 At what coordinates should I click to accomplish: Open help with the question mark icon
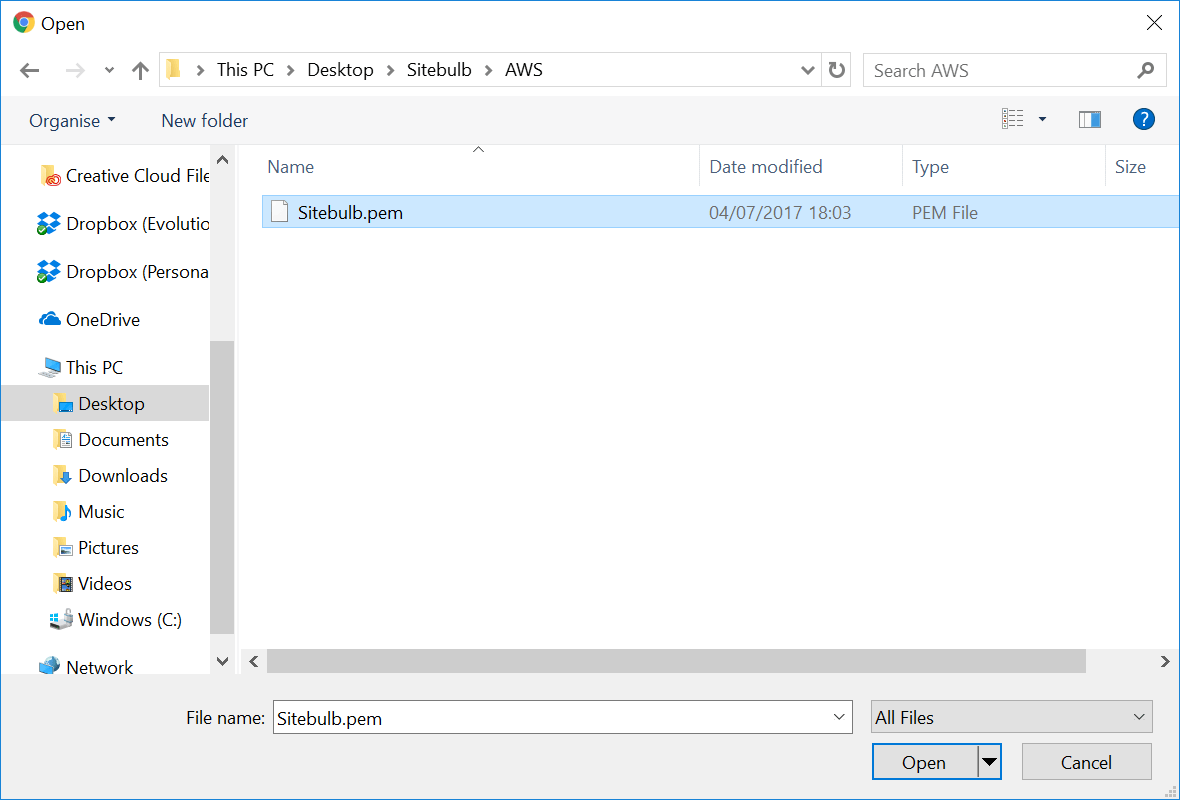(x=1143, y=119)
